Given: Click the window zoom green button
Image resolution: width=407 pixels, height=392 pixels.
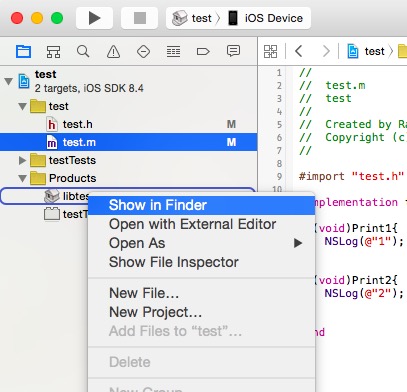Looking at the screenshot, I should 57,18.
